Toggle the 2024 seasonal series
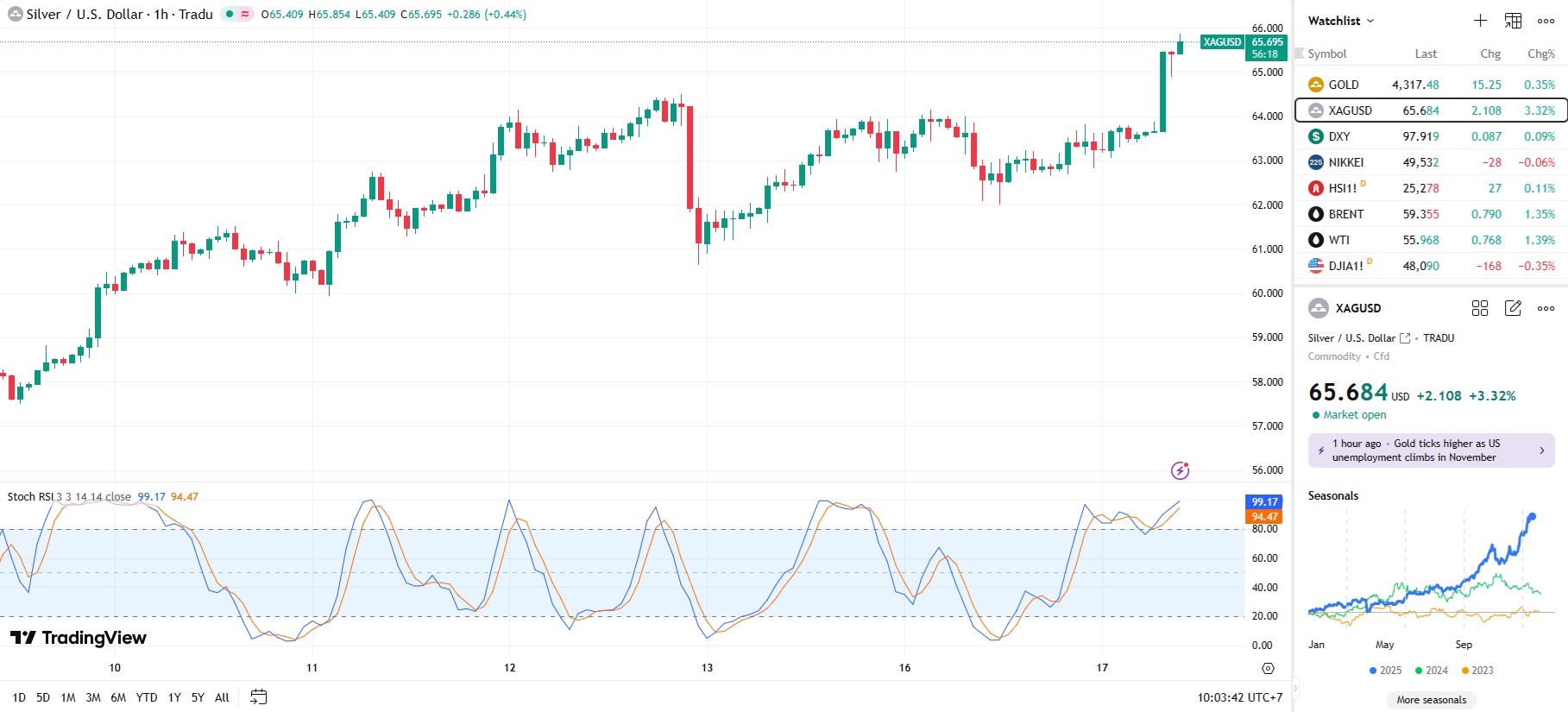The image size is (1568, 712). tap(1432, 671)
